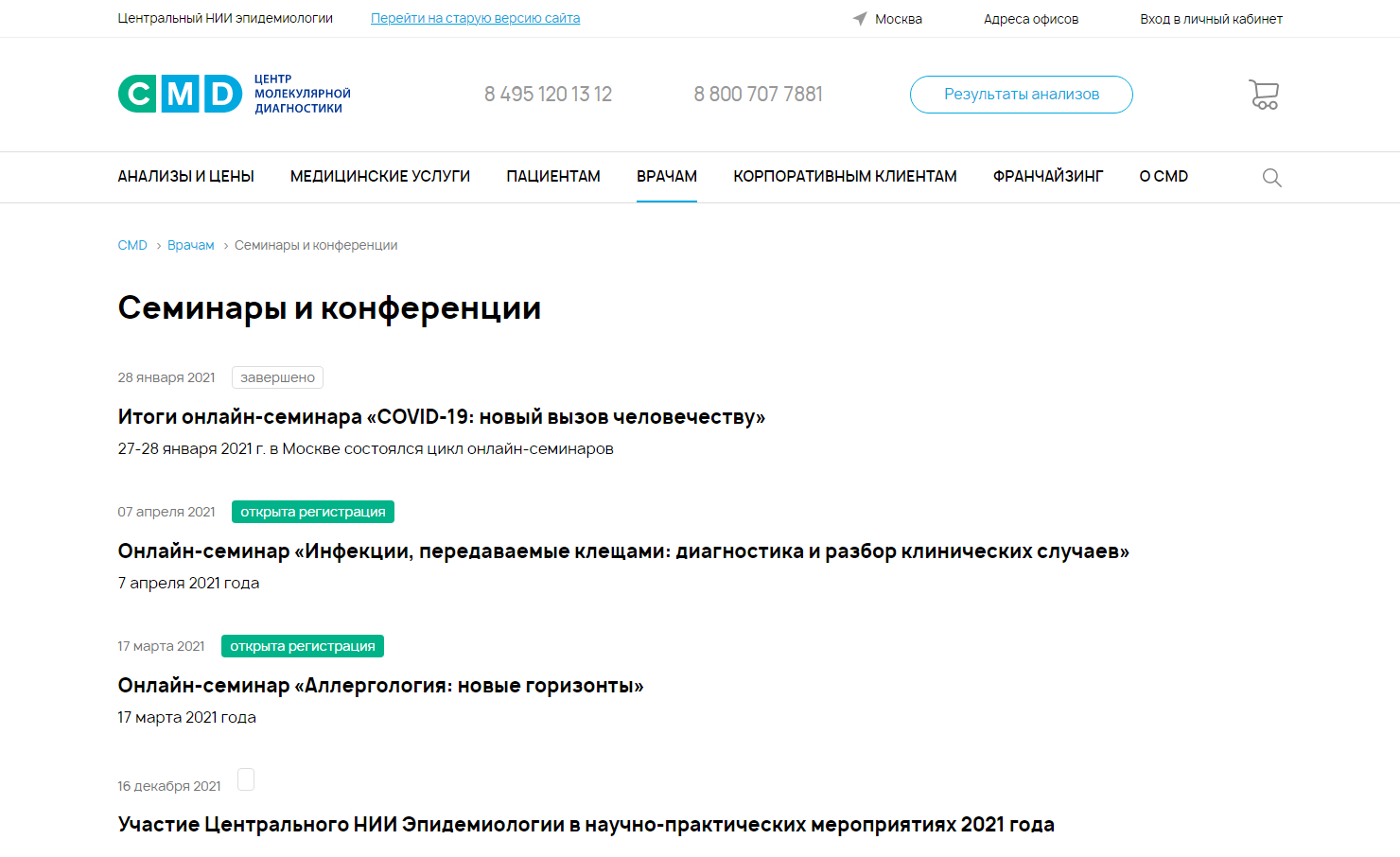Go to the Франчайзинг section
Screen dimensions: 1400x857
coord(1047,177)
